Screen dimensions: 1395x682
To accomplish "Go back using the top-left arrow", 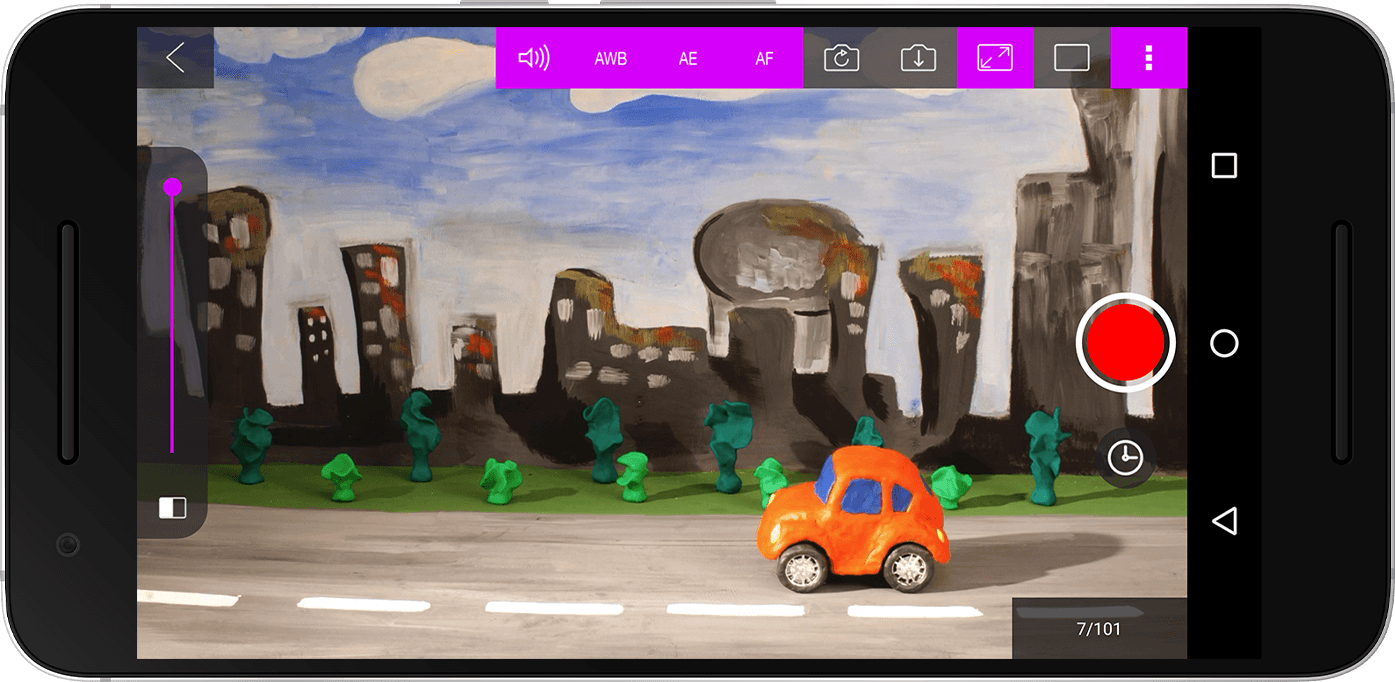I will pyautogui.click(x=175, y=58).
